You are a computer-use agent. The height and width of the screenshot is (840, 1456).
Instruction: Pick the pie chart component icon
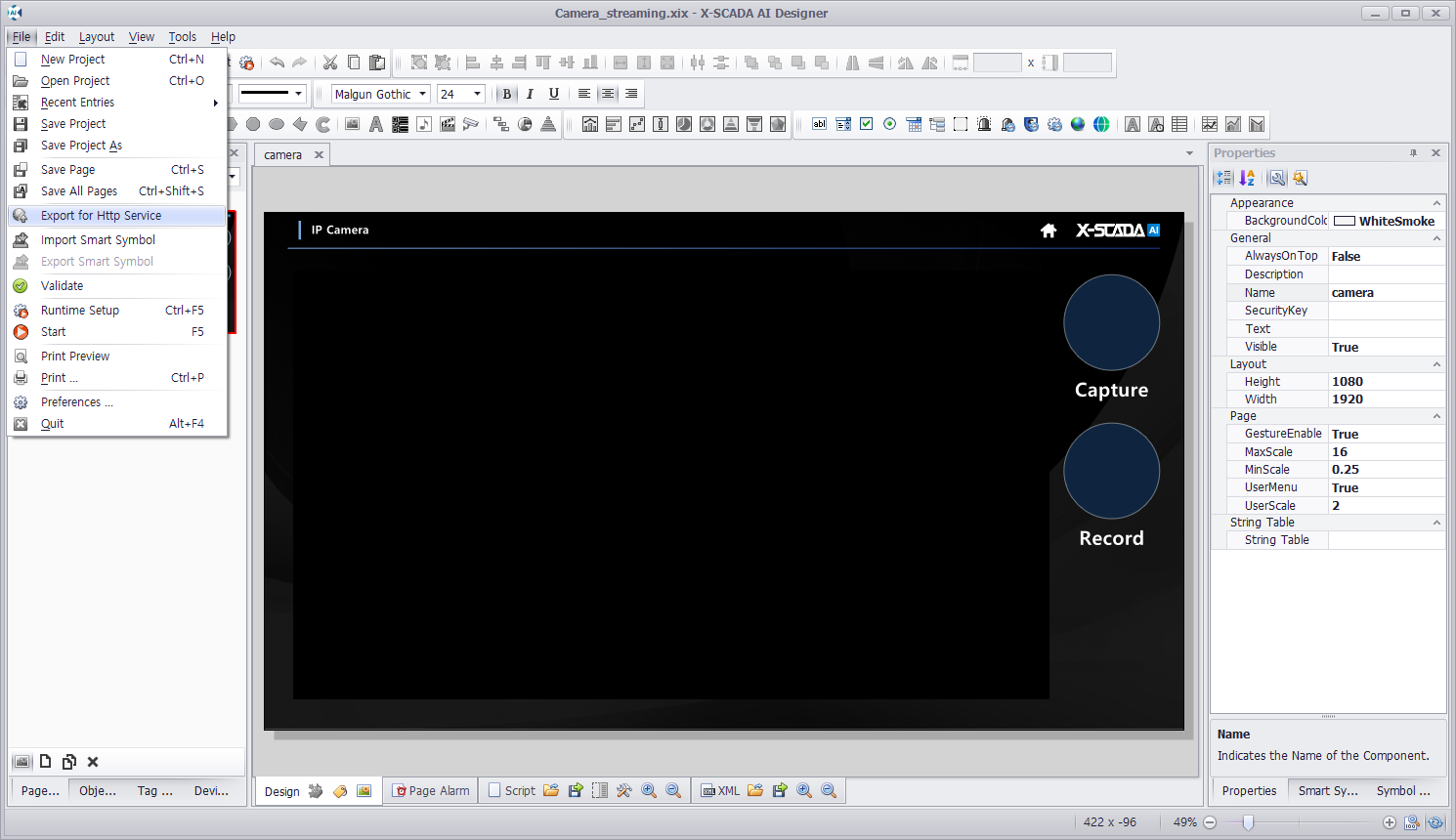pos(525,124)
